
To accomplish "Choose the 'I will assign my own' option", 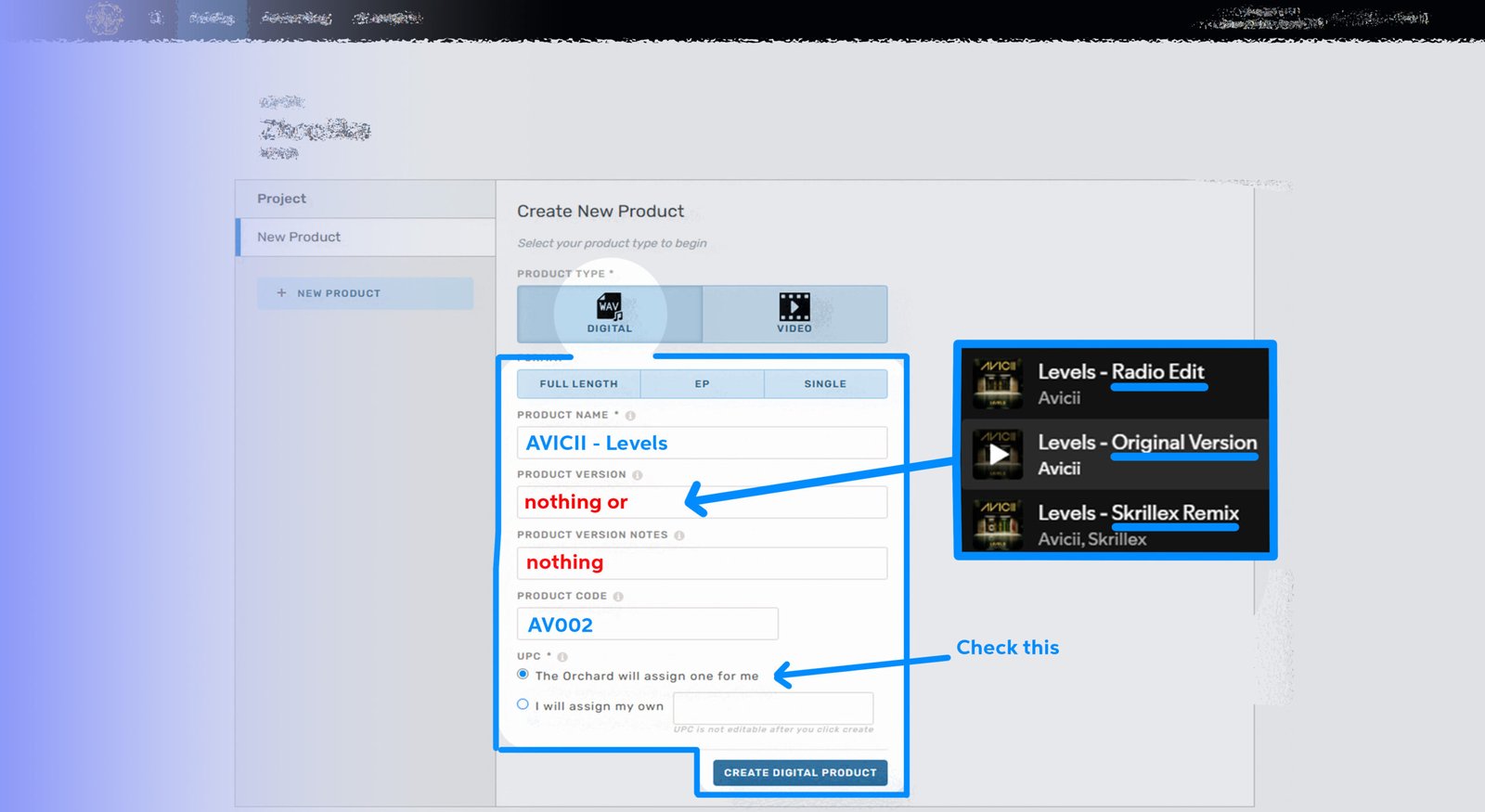I will coord(523,704).
